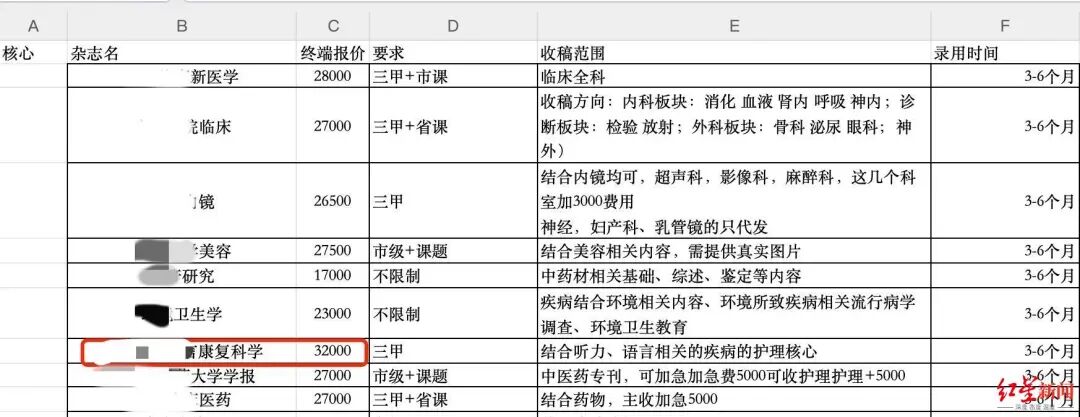Image resolution: width=1080 pixels, height=417 pixels.
Task: Select the 终端报价 header cell
Action: coord(334,53)
